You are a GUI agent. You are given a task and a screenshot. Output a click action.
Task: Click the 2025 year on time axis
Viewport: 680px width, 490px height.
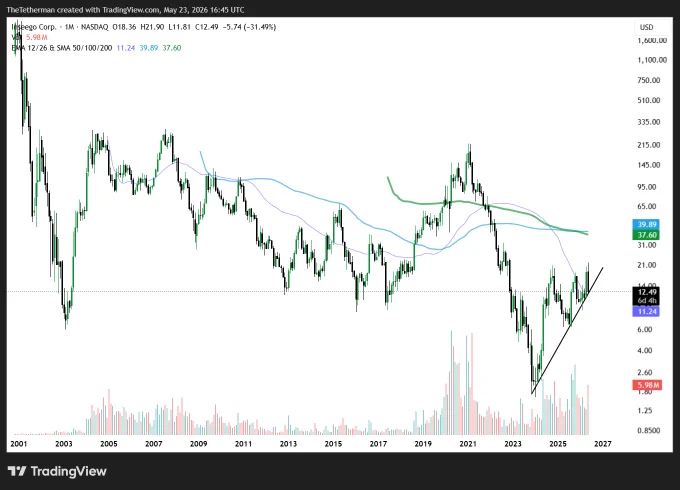point(558,444)
